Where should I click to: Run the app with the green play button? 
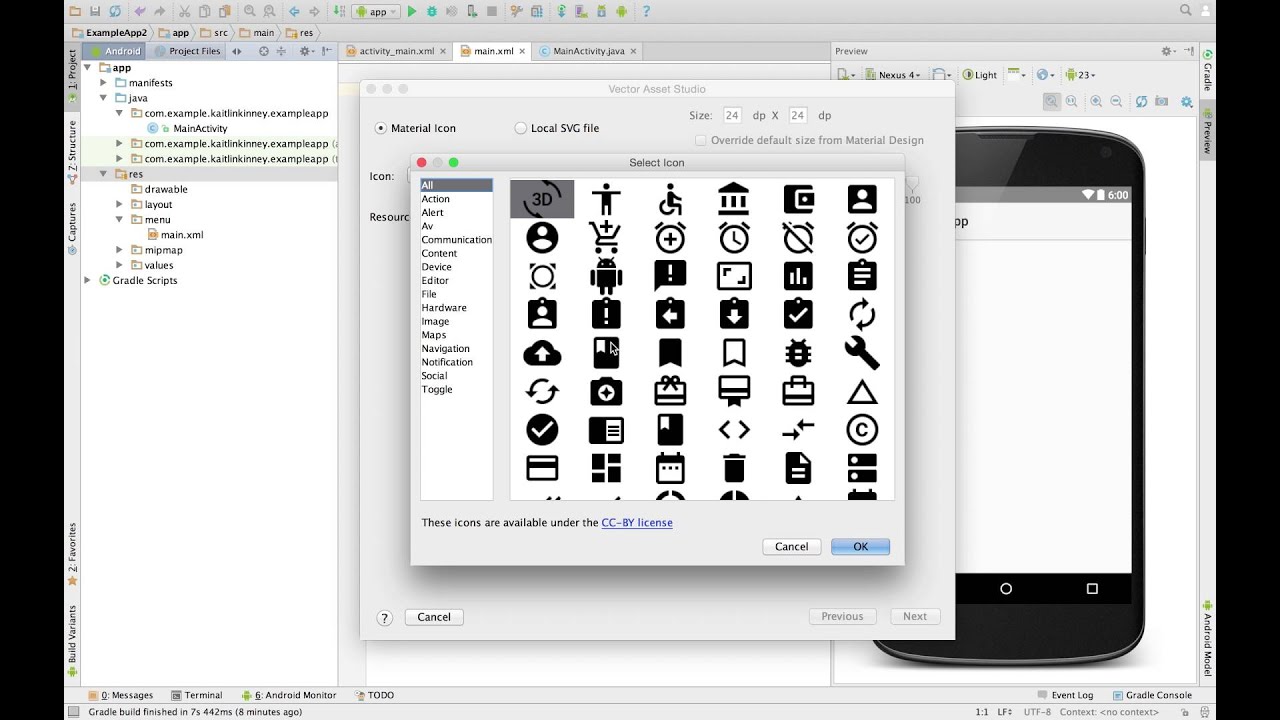[411, 11]
